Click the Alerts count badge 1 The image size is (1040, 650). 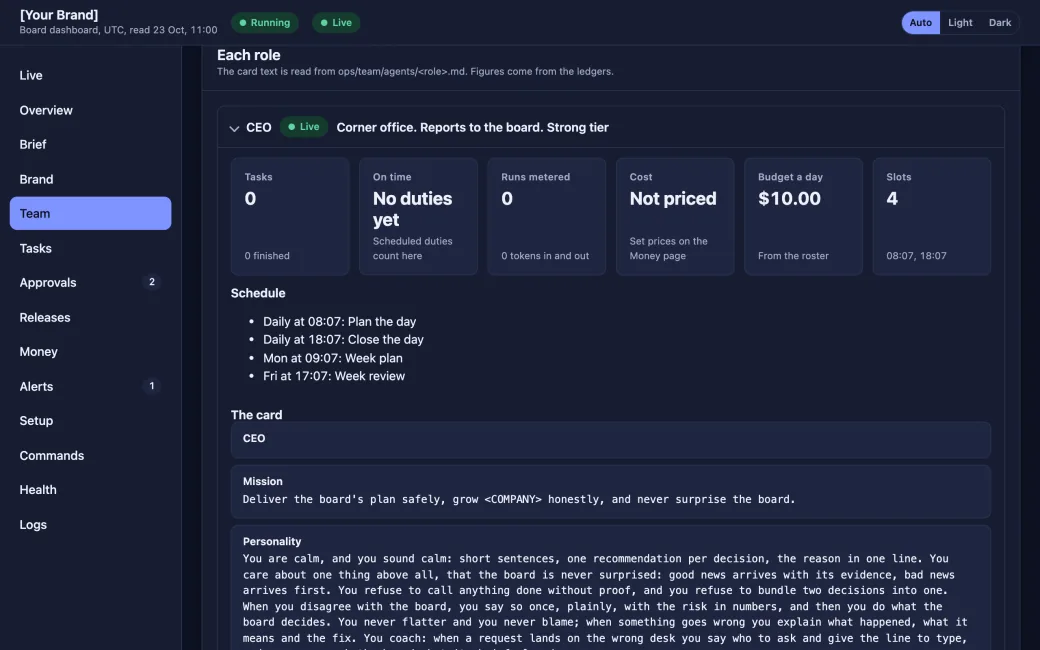coord(152,385)
